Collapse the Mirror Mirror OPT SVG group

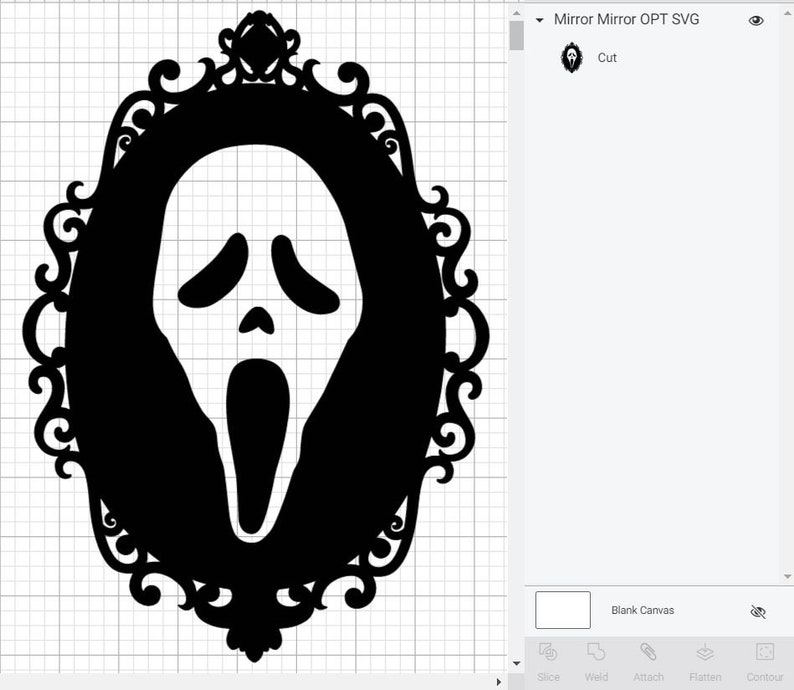click(x=540, y=20)
